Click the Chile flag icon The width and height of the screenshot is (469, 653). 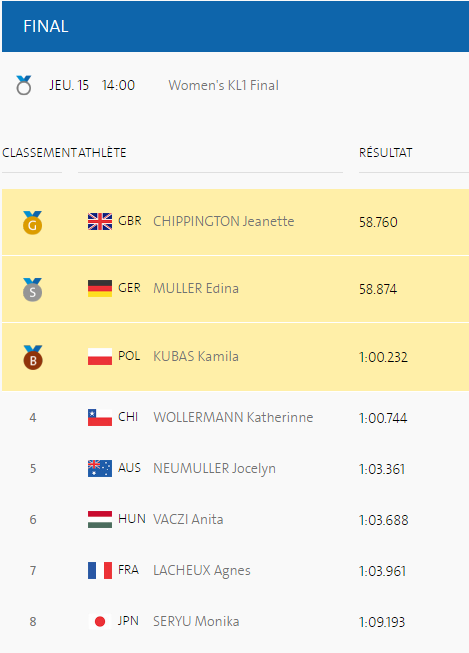[100, 418]
